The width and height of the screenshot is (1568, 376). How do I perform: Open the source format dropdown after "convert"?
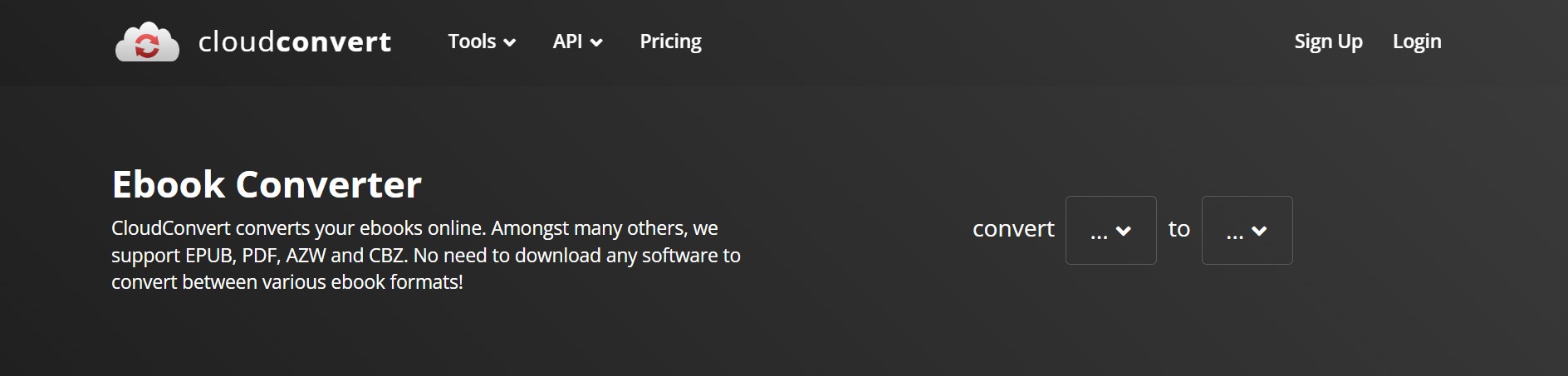1110,230
